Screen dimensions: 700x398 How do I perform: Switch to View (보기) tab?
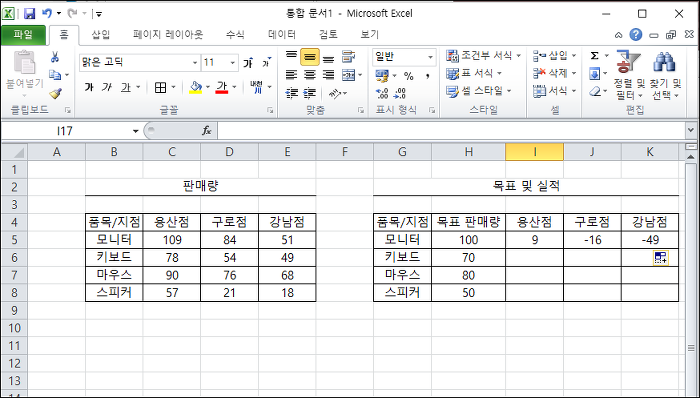(370, 34)
